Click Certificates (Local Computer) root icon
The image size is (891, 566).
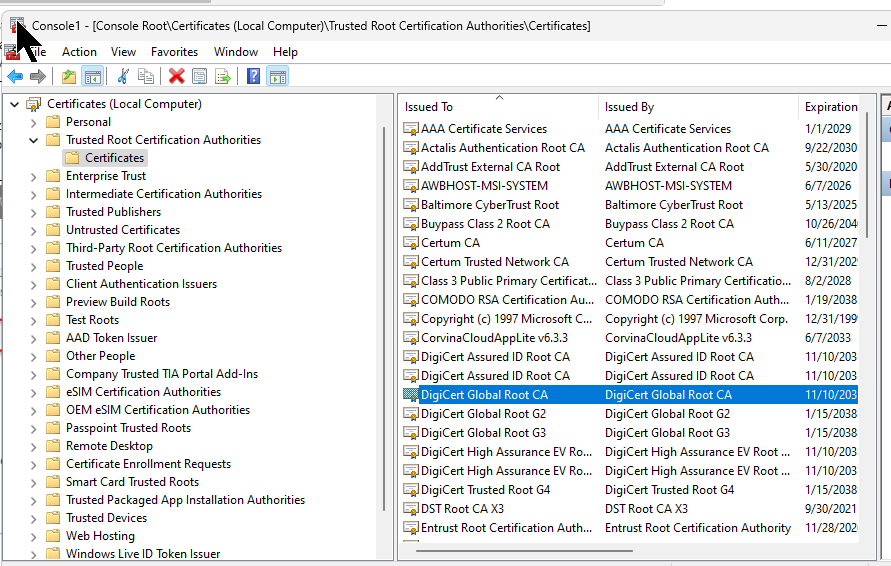tap(34, 104)
